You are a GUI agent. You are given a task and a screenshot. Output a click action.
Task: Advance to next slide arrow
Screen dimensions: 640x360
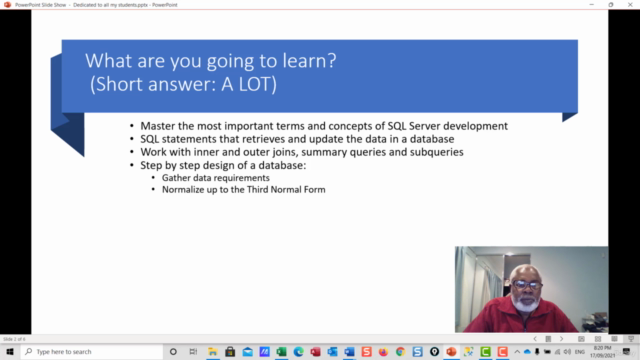(x=562, y=339)
